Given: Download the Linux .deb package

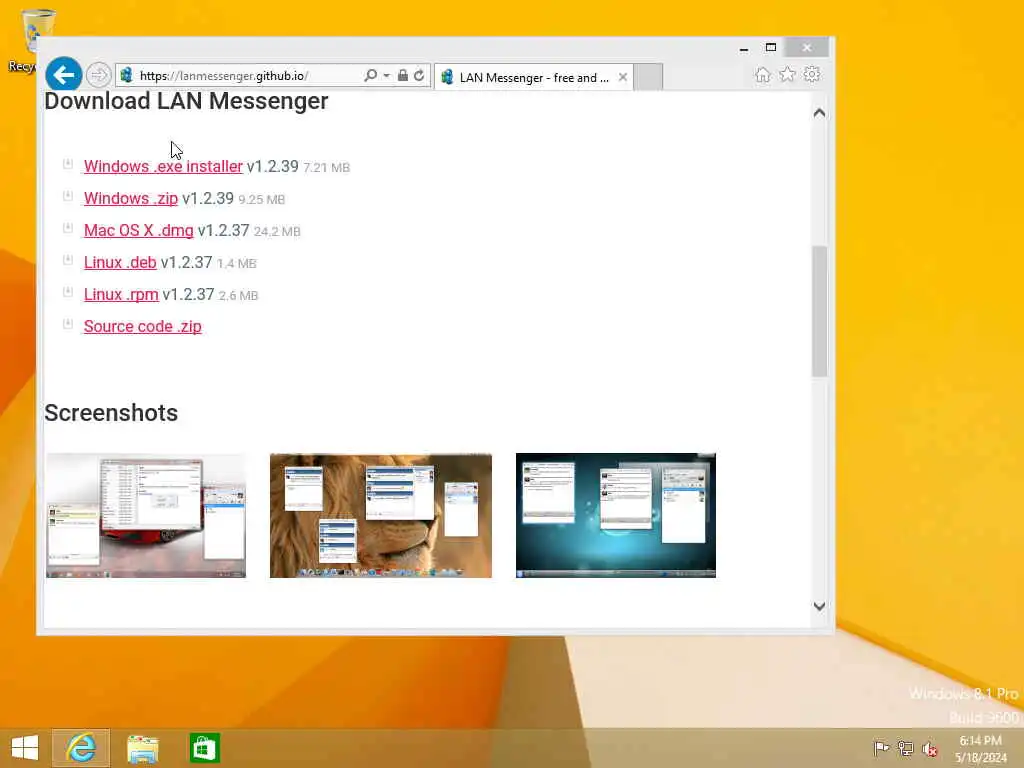Looking at the screenshot, I should 120,263.
